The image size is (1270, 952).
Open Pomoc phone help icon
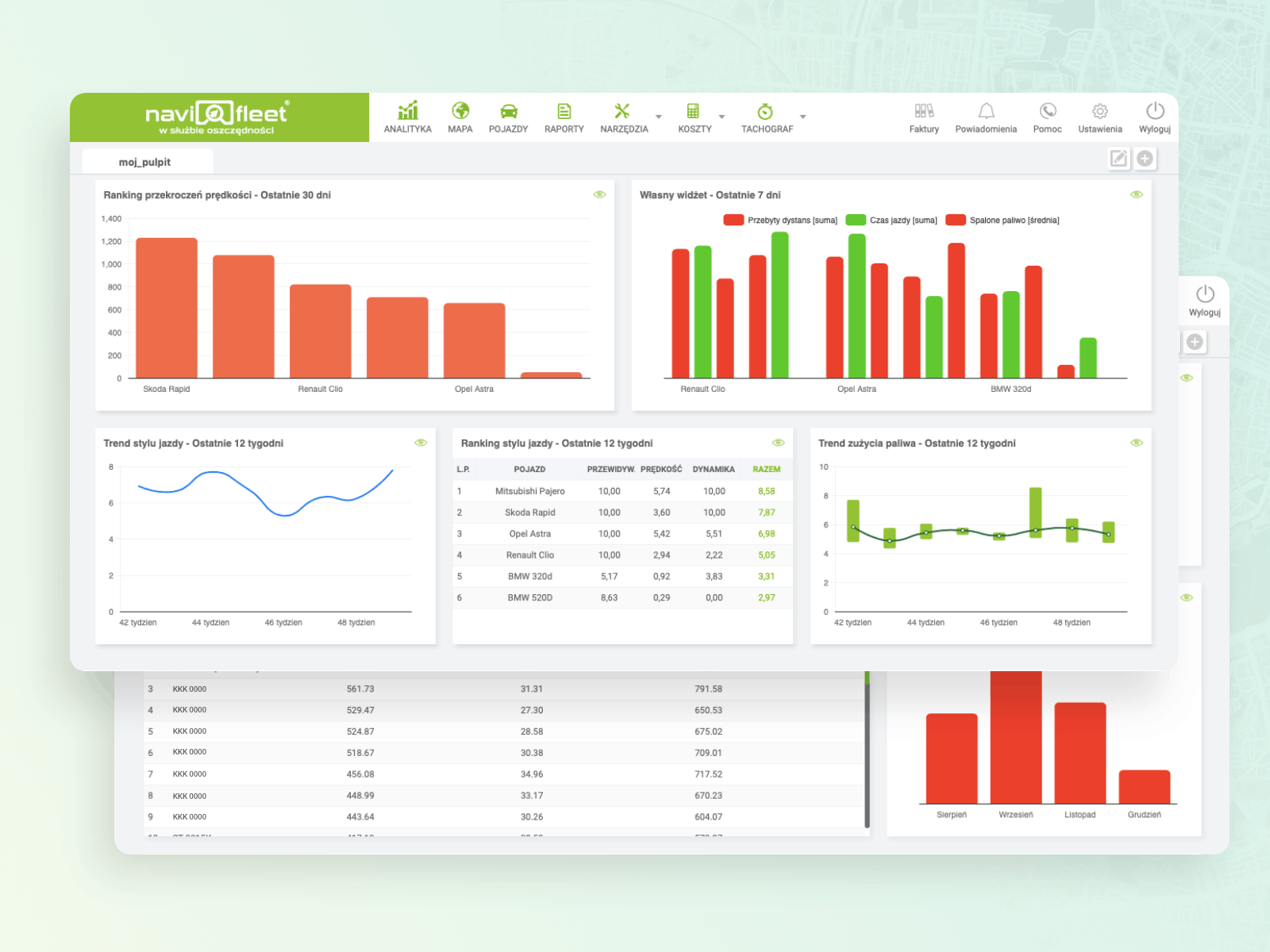point(1048,111)
